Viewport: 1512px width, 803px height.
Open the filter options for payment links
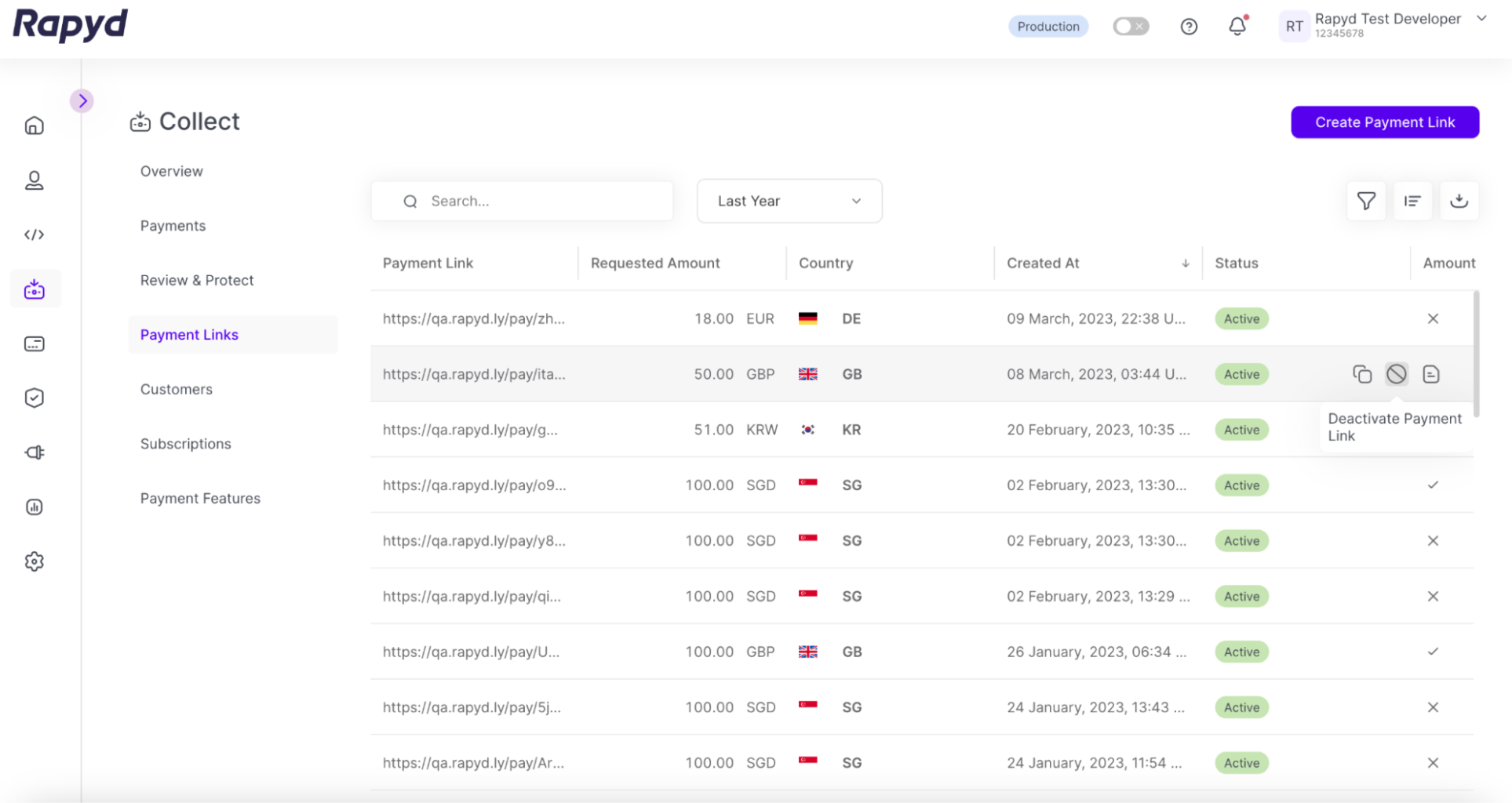point(1365,201)
